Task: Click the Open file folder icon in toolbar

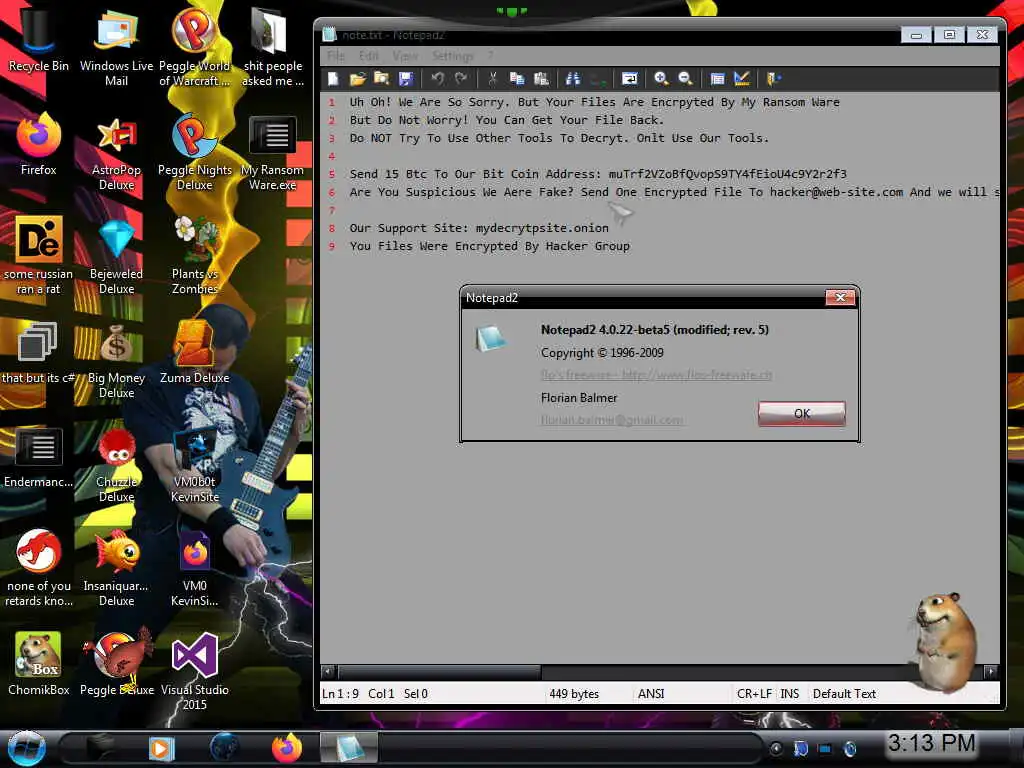Action: (357, 79)
